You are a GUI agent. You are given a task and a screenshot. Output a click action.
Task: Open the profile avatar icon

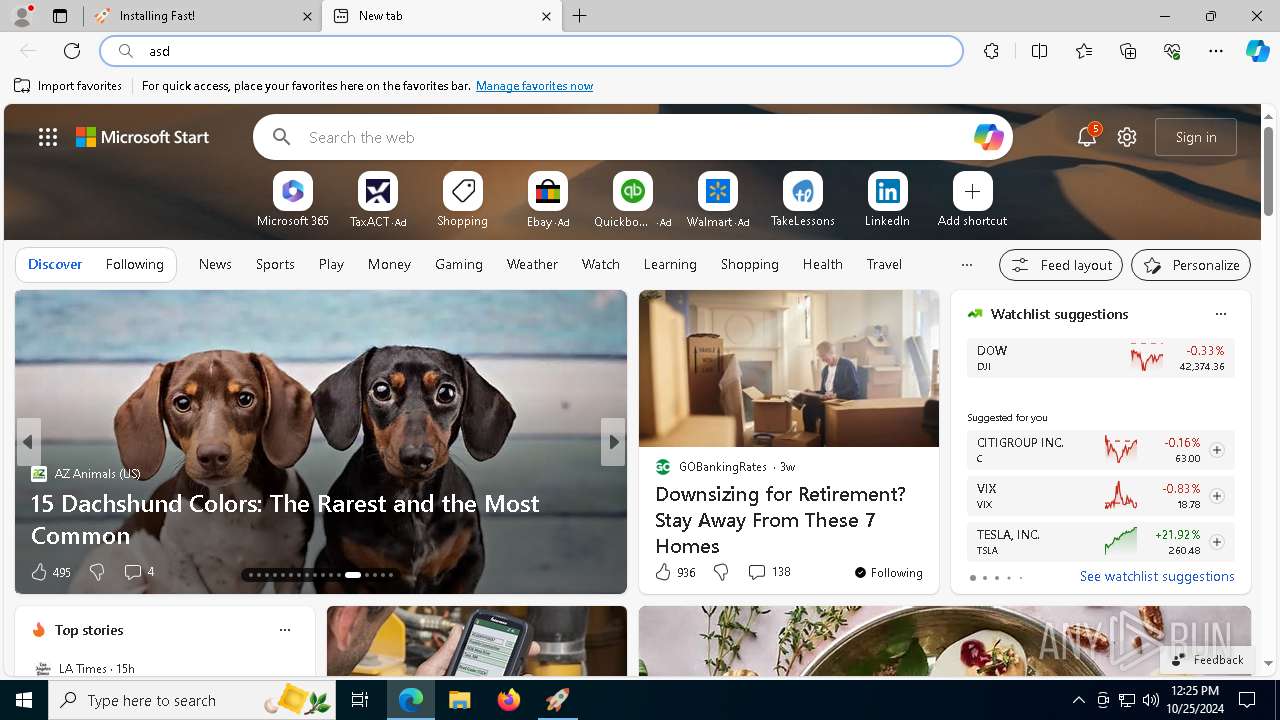pyautogui.click(x=22, y=15)
